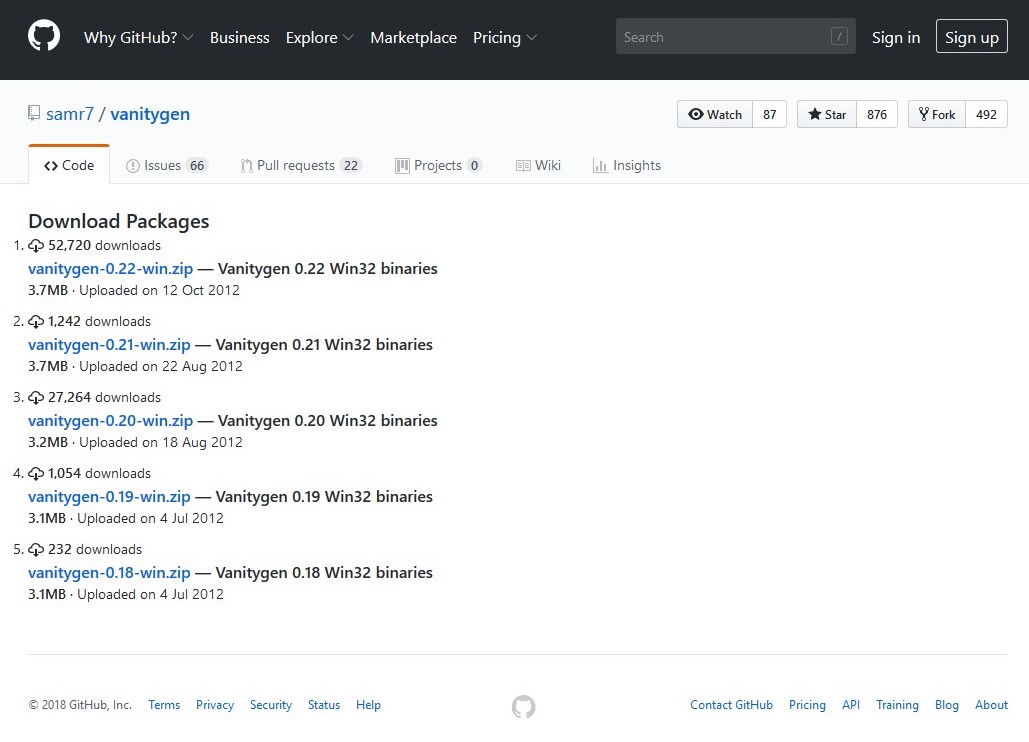
Task: Open the Terms footer link
Action: pos(164,705)
